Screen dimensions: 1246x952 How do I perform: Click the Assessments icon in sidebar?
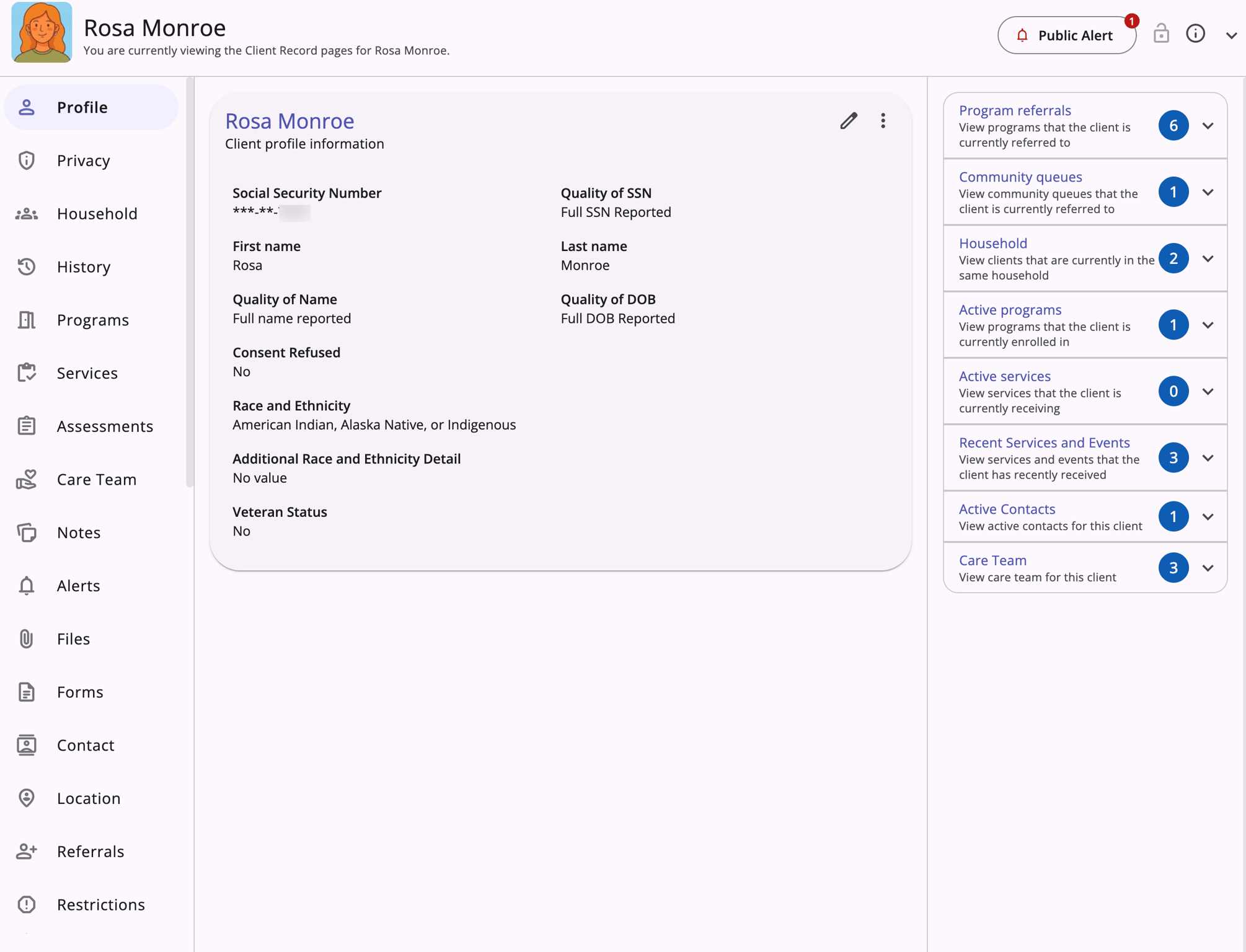(x=27, y=426)
